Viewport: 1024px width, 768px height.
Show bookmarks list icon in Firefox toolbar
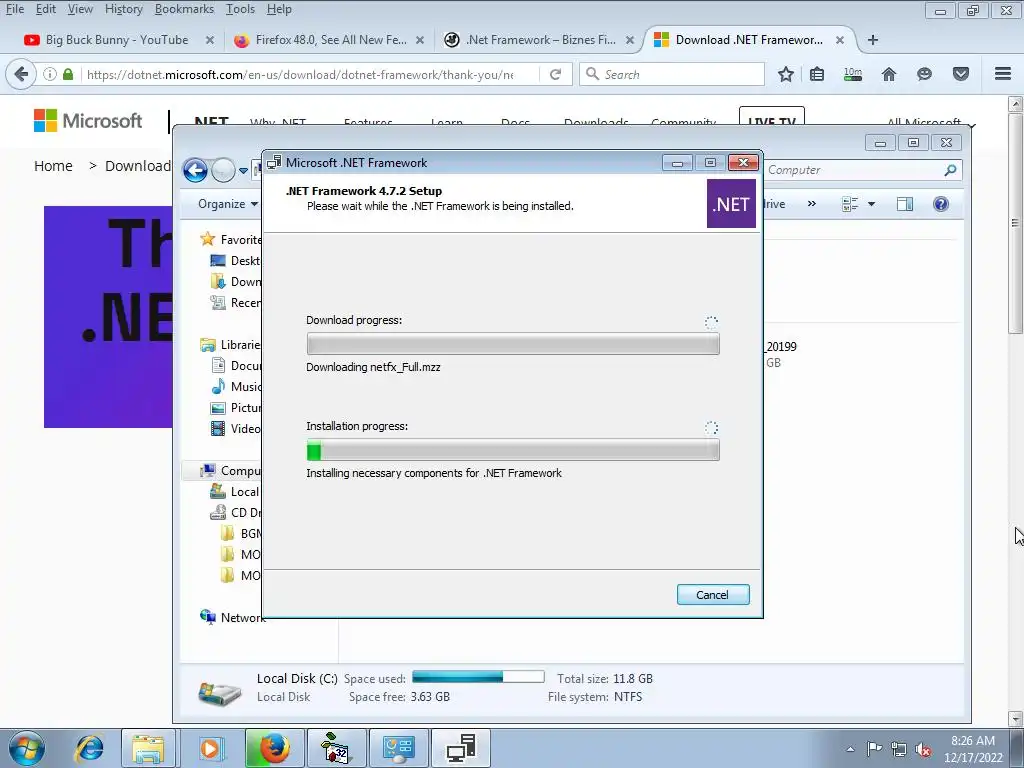[x=817, y=74]
